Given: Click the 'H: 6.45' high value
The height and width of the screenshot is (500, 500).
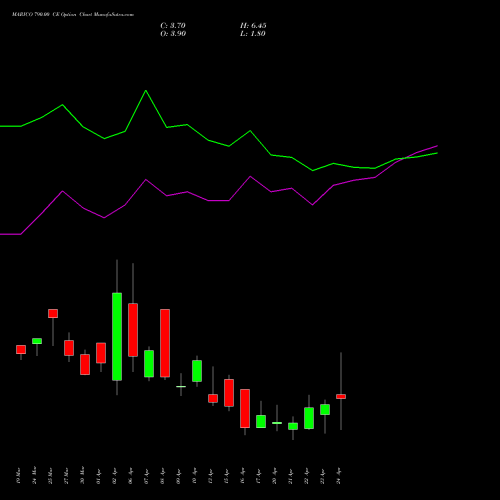Looking at the screenshot, I should (x=253, y=26).
